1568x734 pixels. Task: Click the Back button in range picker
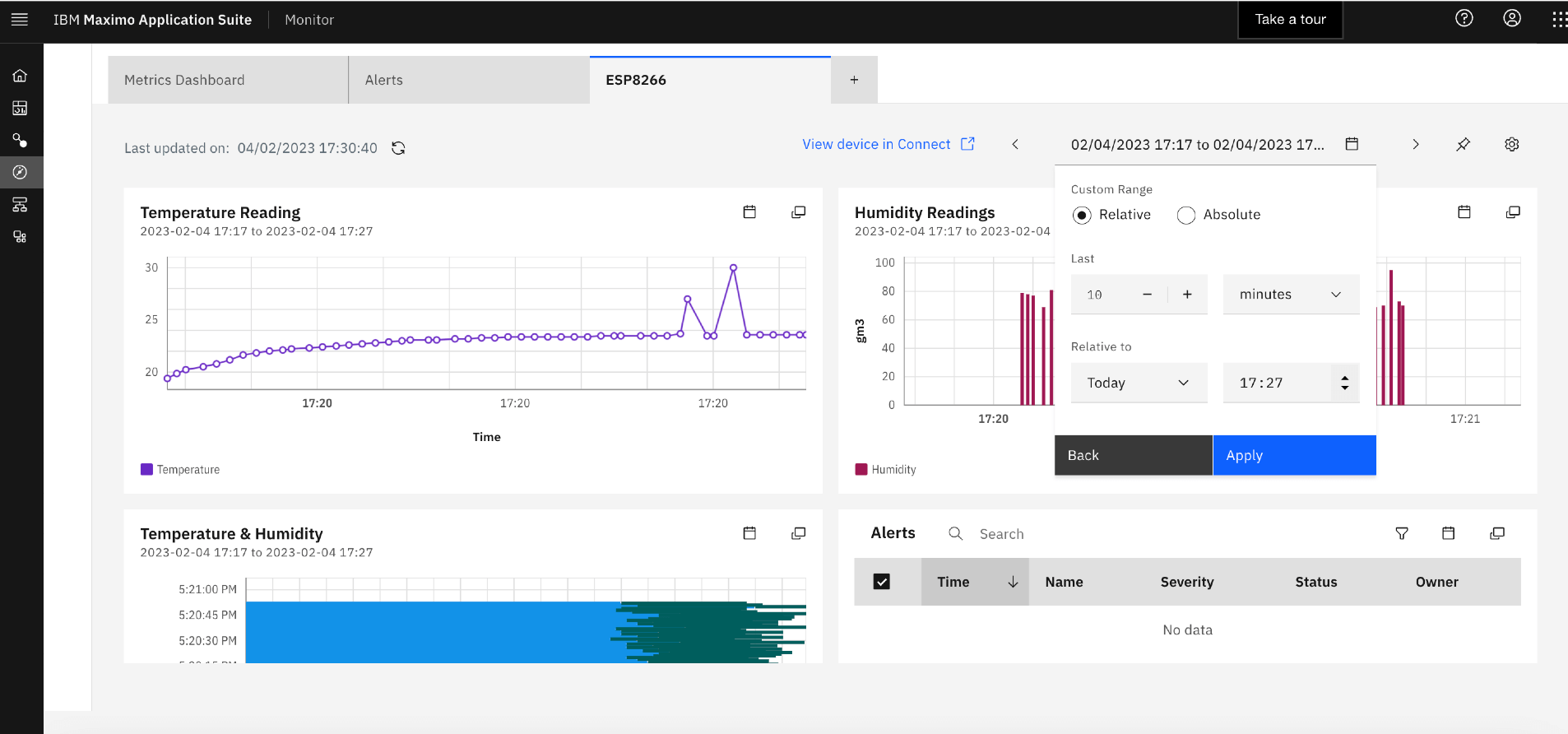click(1134, 455)
